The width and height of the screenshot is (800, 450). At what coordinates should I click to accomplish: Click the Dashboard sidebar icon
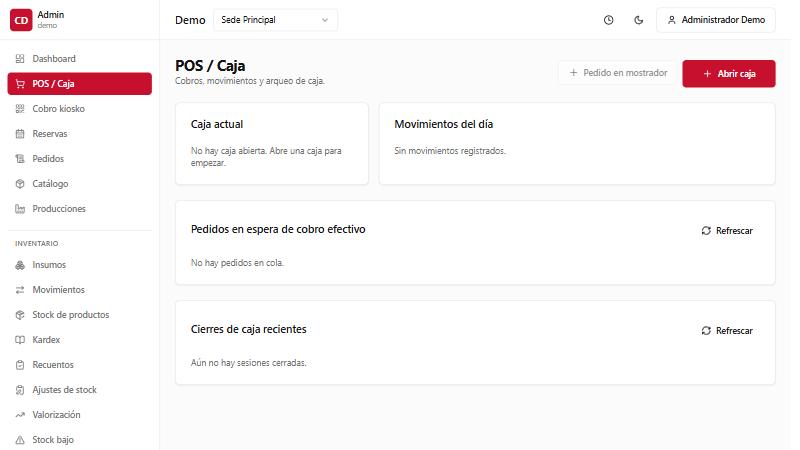point(20,59)
